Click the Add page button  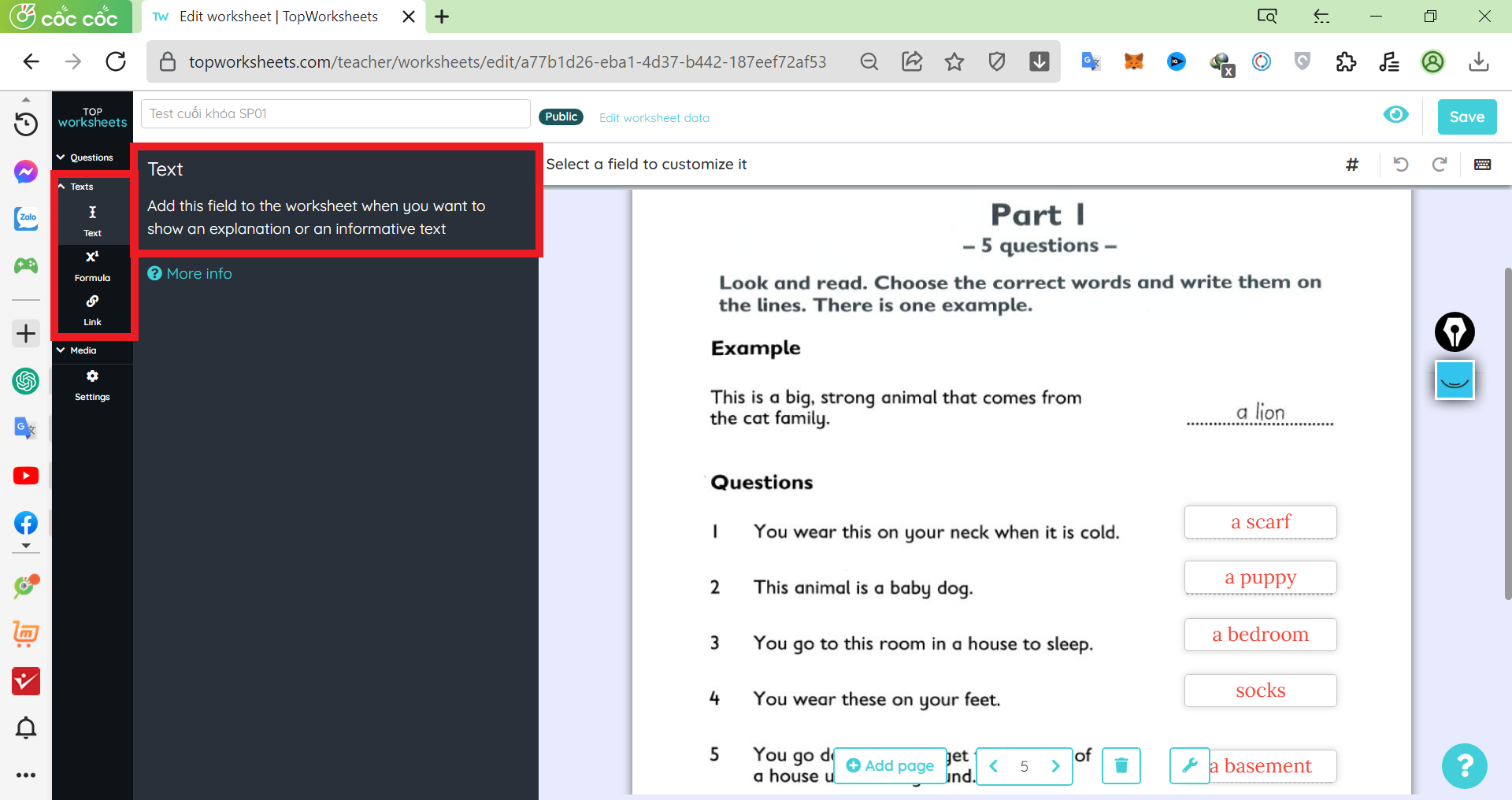coord(890,765)
